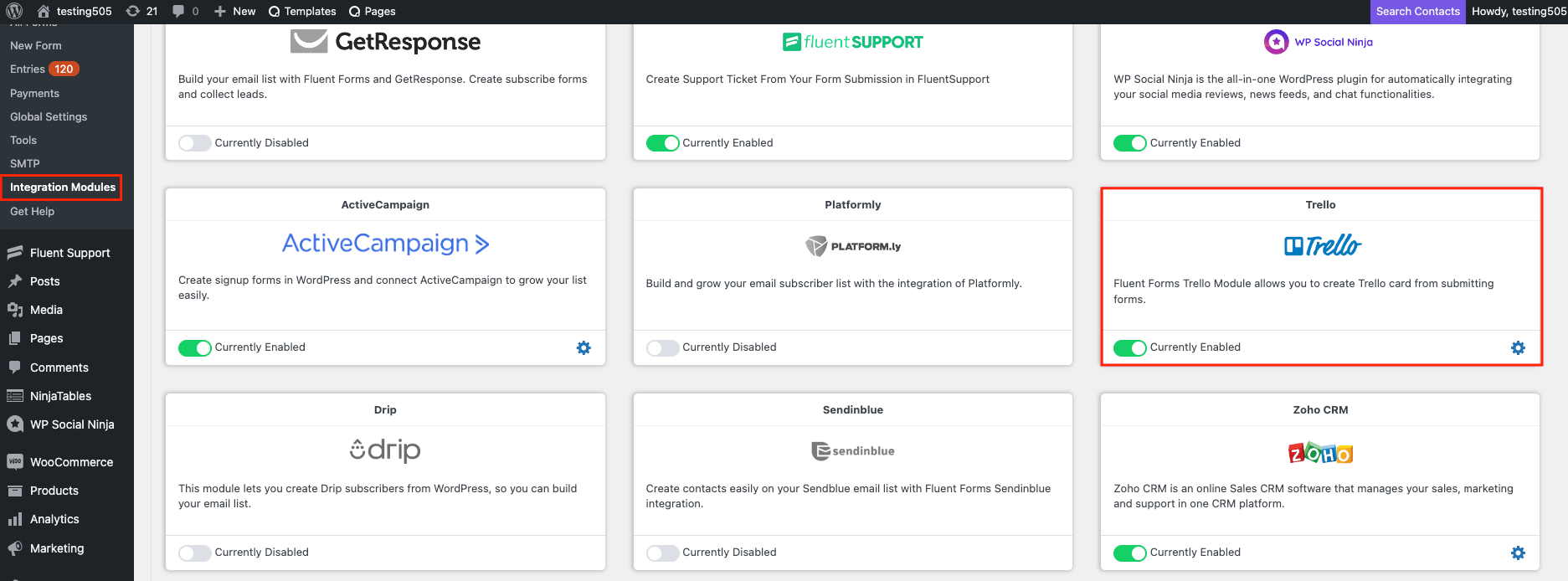Click the Analytics bar chart icon
The width and height of the screenshot is (1568, 581).
(15, 519)
